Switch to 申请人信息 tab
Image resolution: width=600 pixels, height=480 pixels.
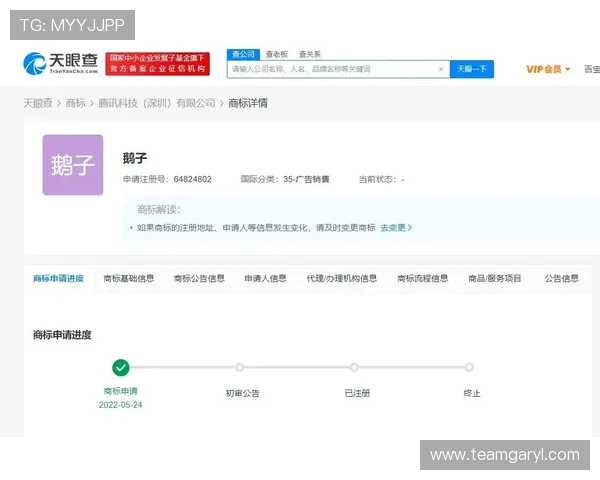tap(265, 279)
